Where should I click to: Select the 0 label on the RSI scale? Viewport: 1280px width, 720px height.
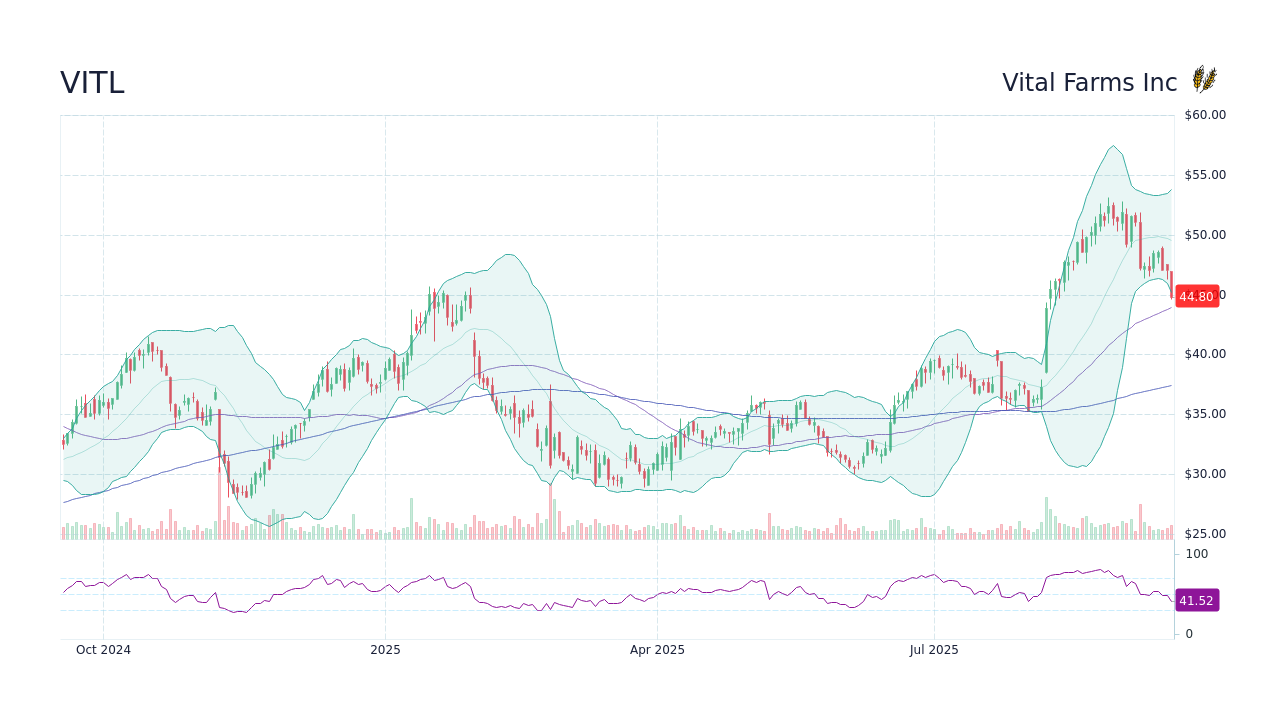[1188, 633]
